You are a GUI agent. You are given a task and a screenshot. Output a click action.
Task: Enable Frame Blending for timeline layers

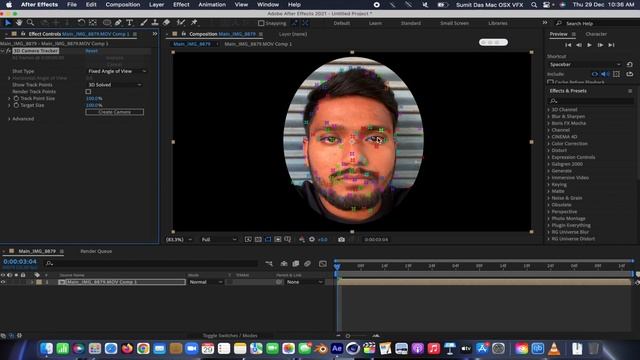(296, 264)
